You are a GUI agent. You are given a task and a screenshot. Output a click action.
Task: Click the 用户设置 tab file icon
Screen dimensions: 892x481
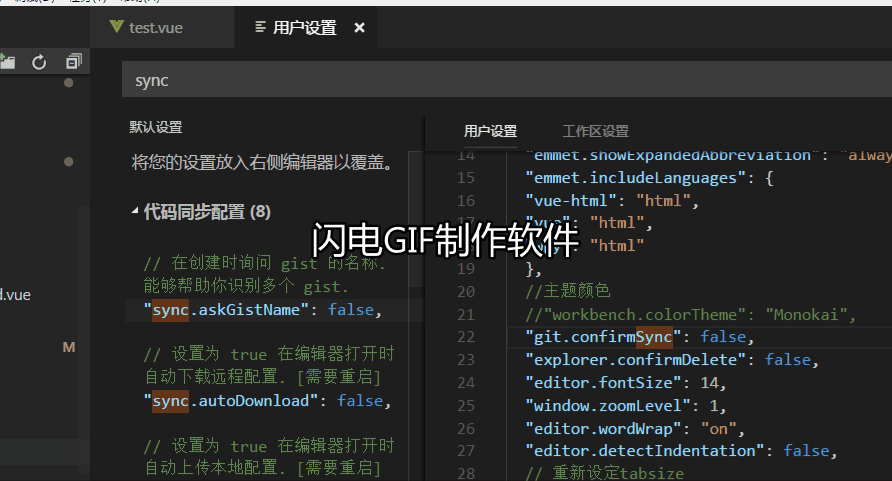(261, 27)
